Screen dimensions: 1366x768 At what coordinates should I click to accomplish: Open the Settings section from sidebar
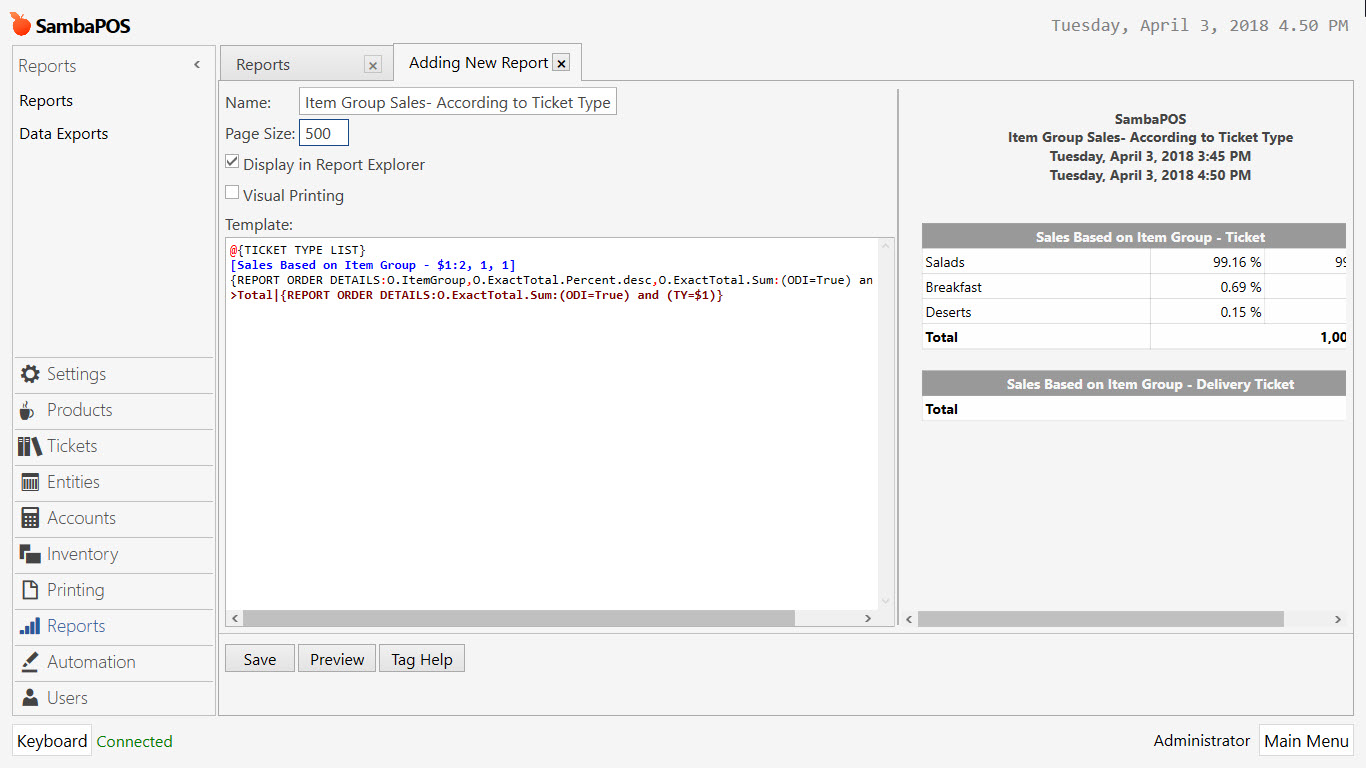(x=74, y=375)
